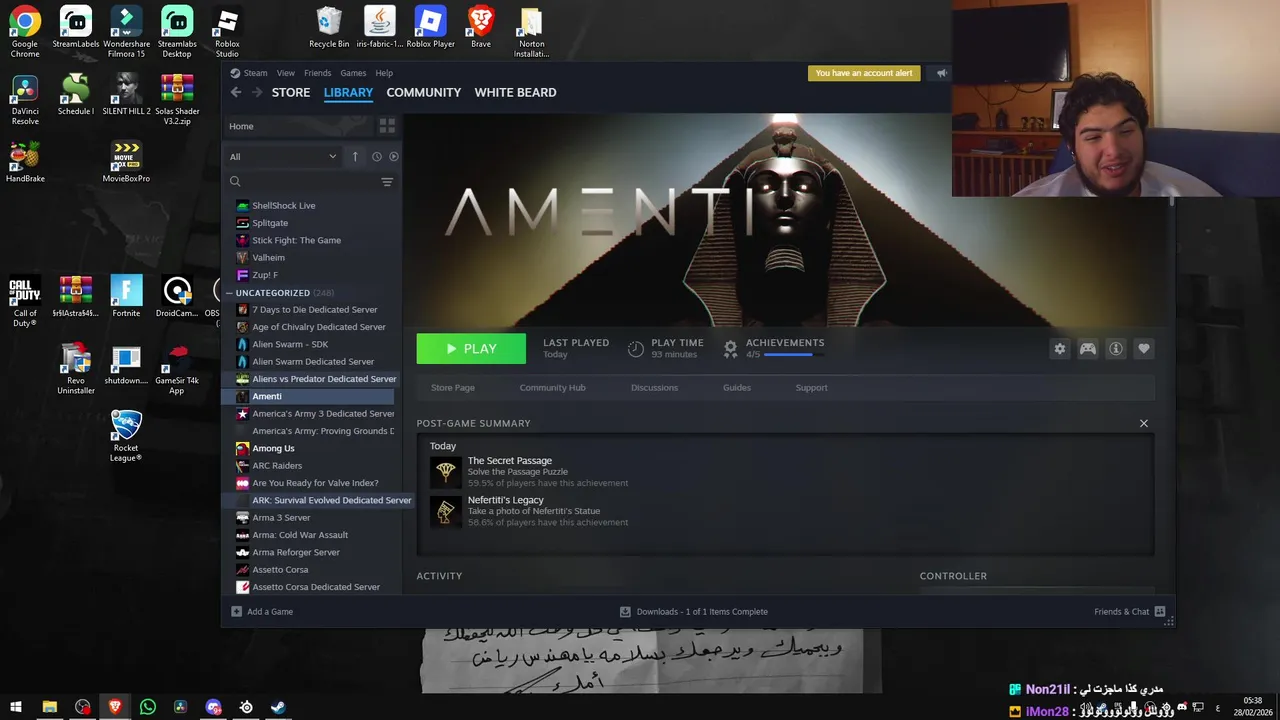1280x720 pixels.
Task: Add Amenti to favorites heart icon
Action: tap(1144, 349)
